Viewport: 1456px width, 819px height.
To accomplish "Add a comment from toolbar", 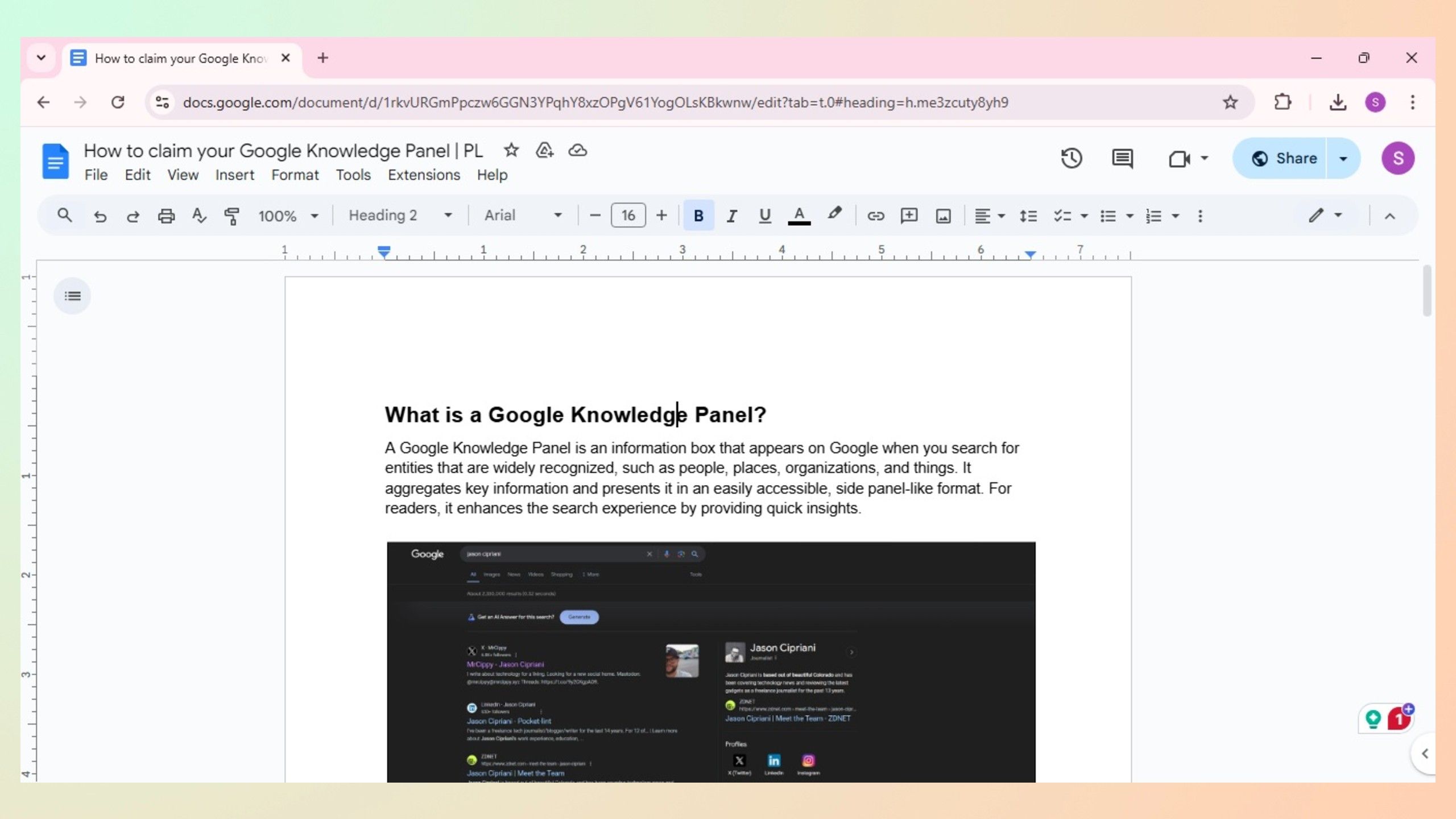I will 909,216.
